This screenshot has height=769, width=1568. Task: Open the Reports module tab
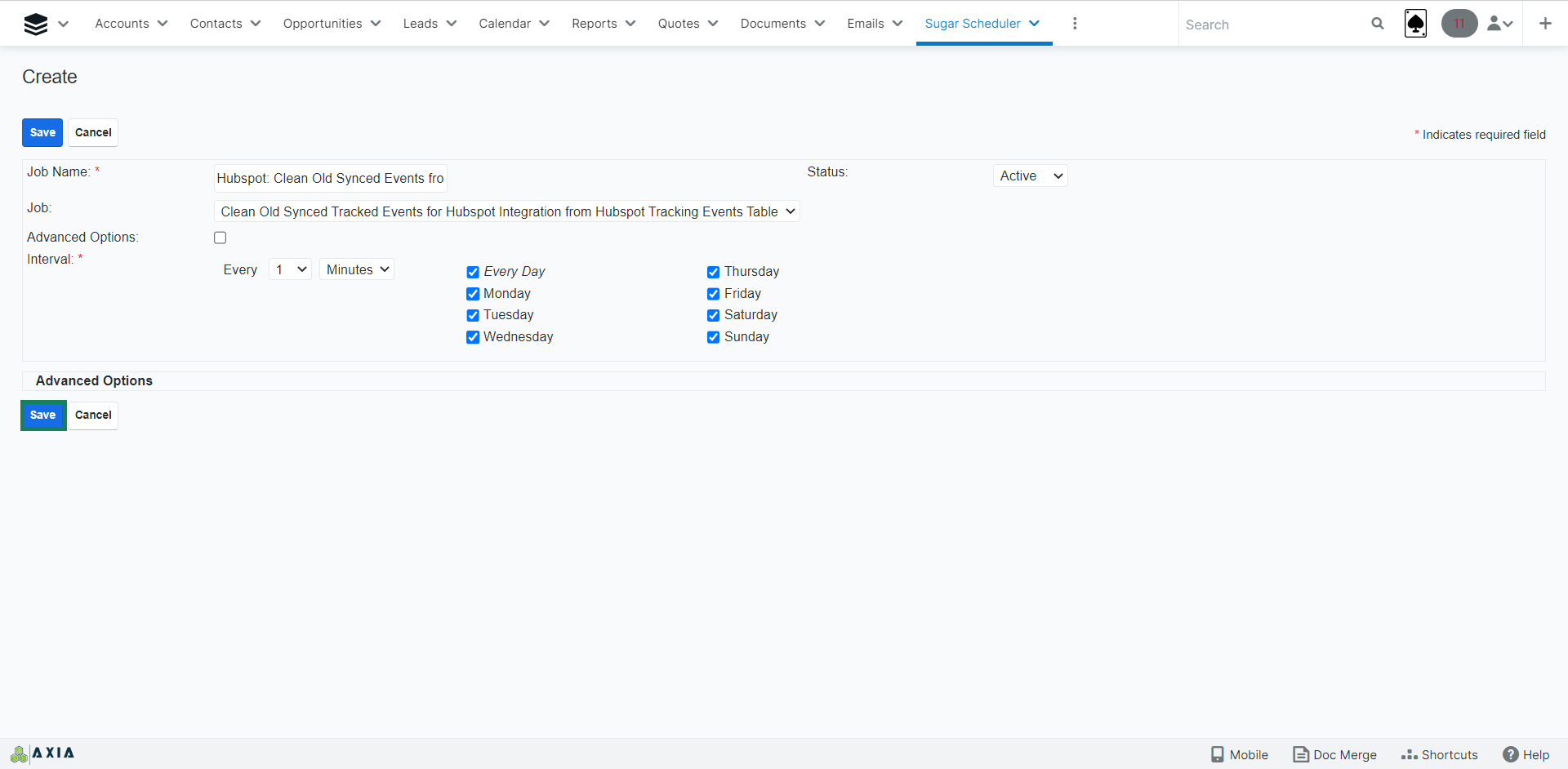(x=594, y=24)
